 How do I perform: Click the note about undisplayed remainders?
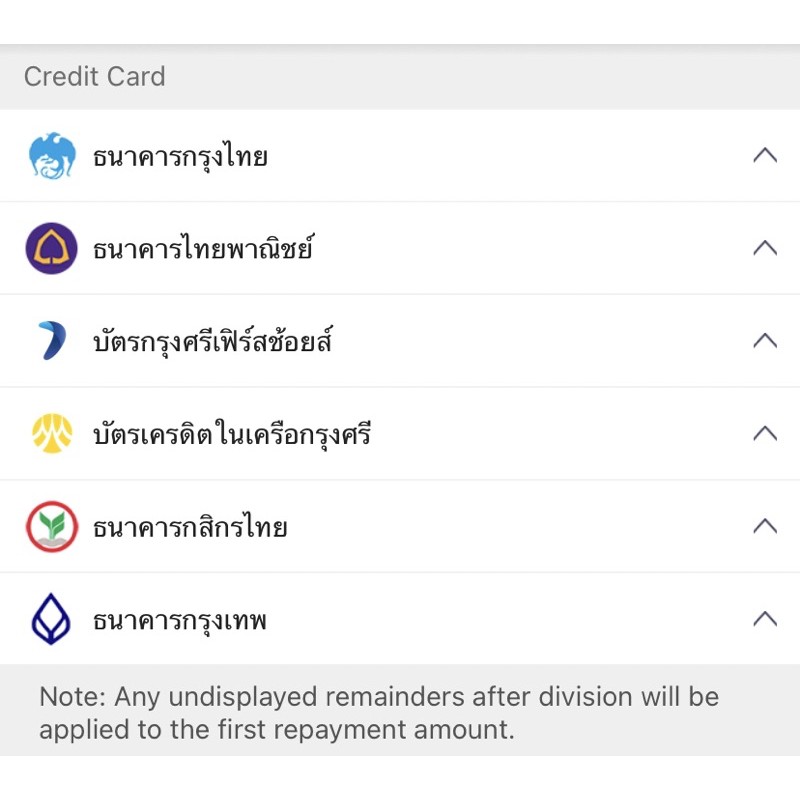point(379,712)
